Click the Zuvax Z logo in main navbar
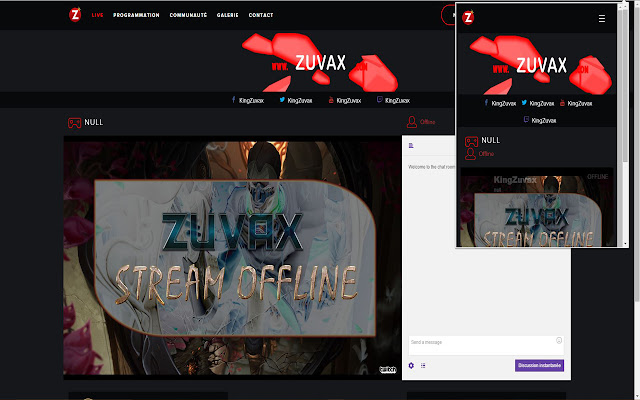The width and height of the screenshot is (640, 400). click(75, 15)
